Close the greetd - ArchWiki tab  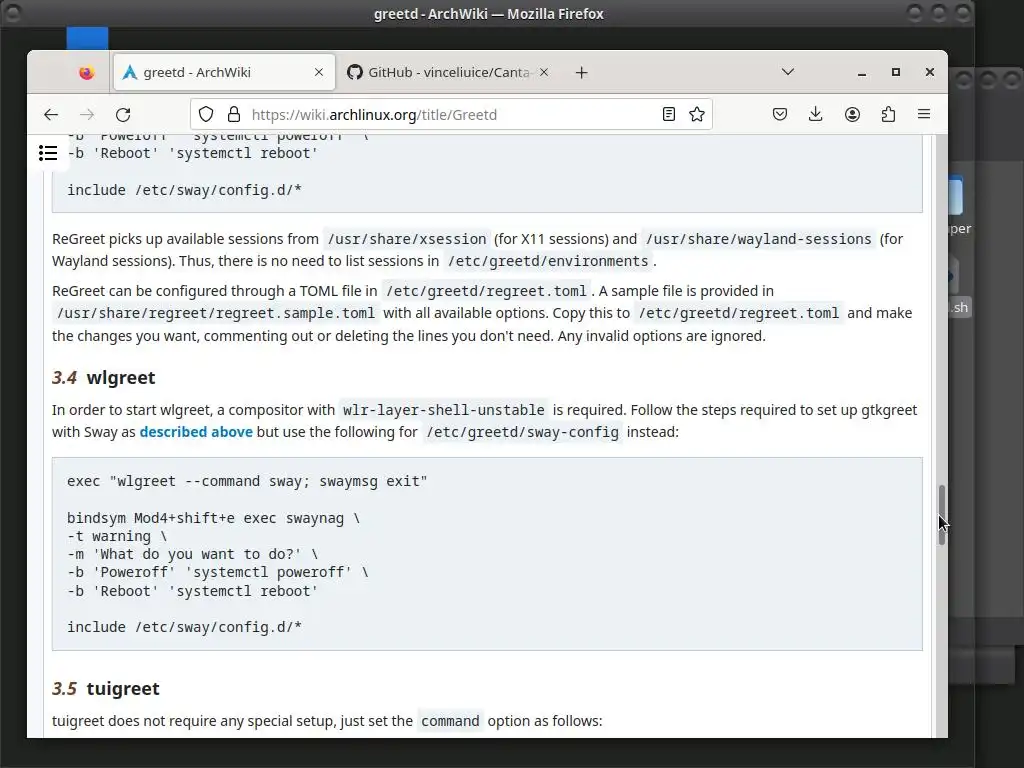pos(319,72)
